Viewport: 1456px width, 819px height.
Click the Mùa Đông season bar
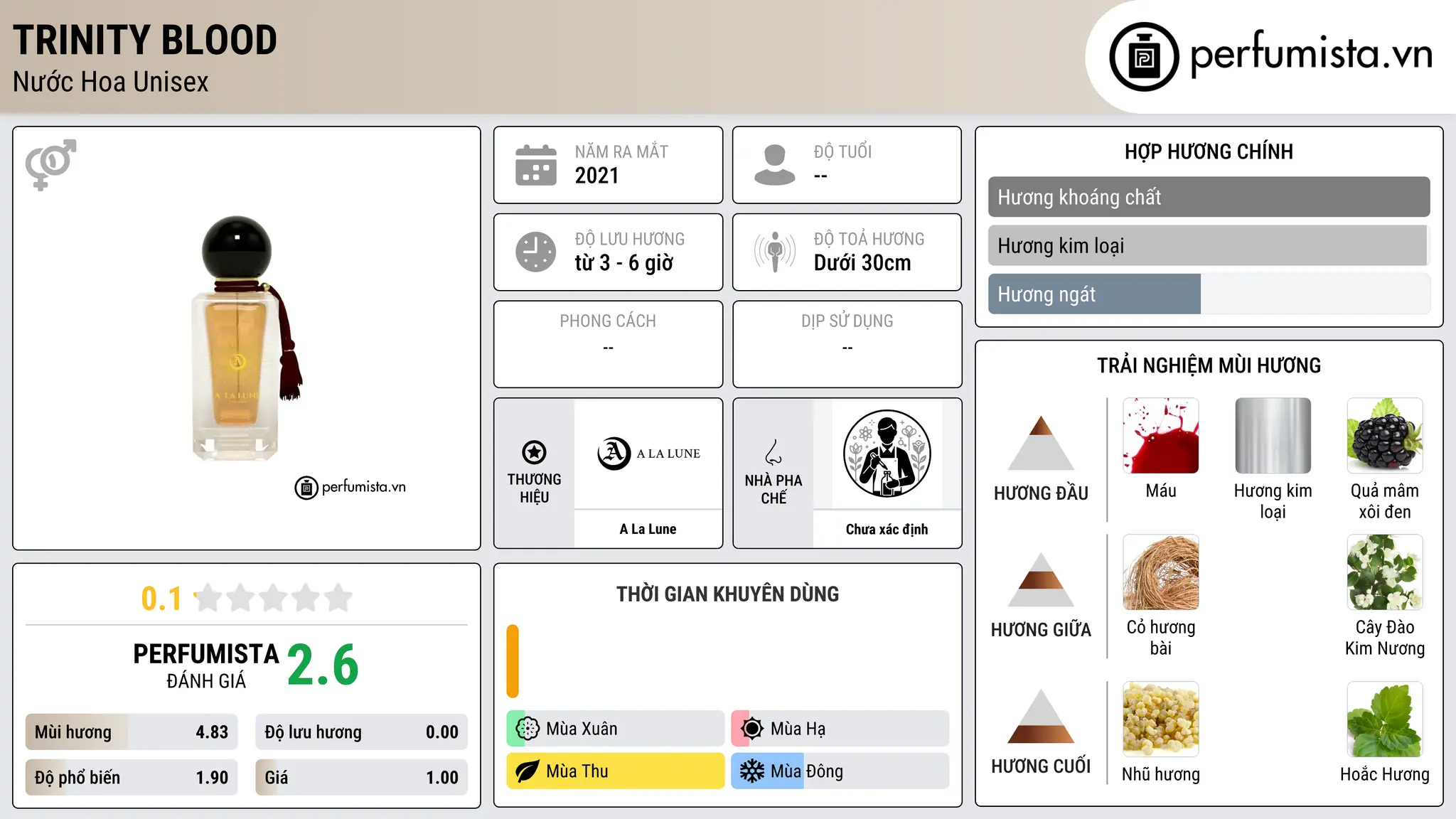tap(840, 771)
